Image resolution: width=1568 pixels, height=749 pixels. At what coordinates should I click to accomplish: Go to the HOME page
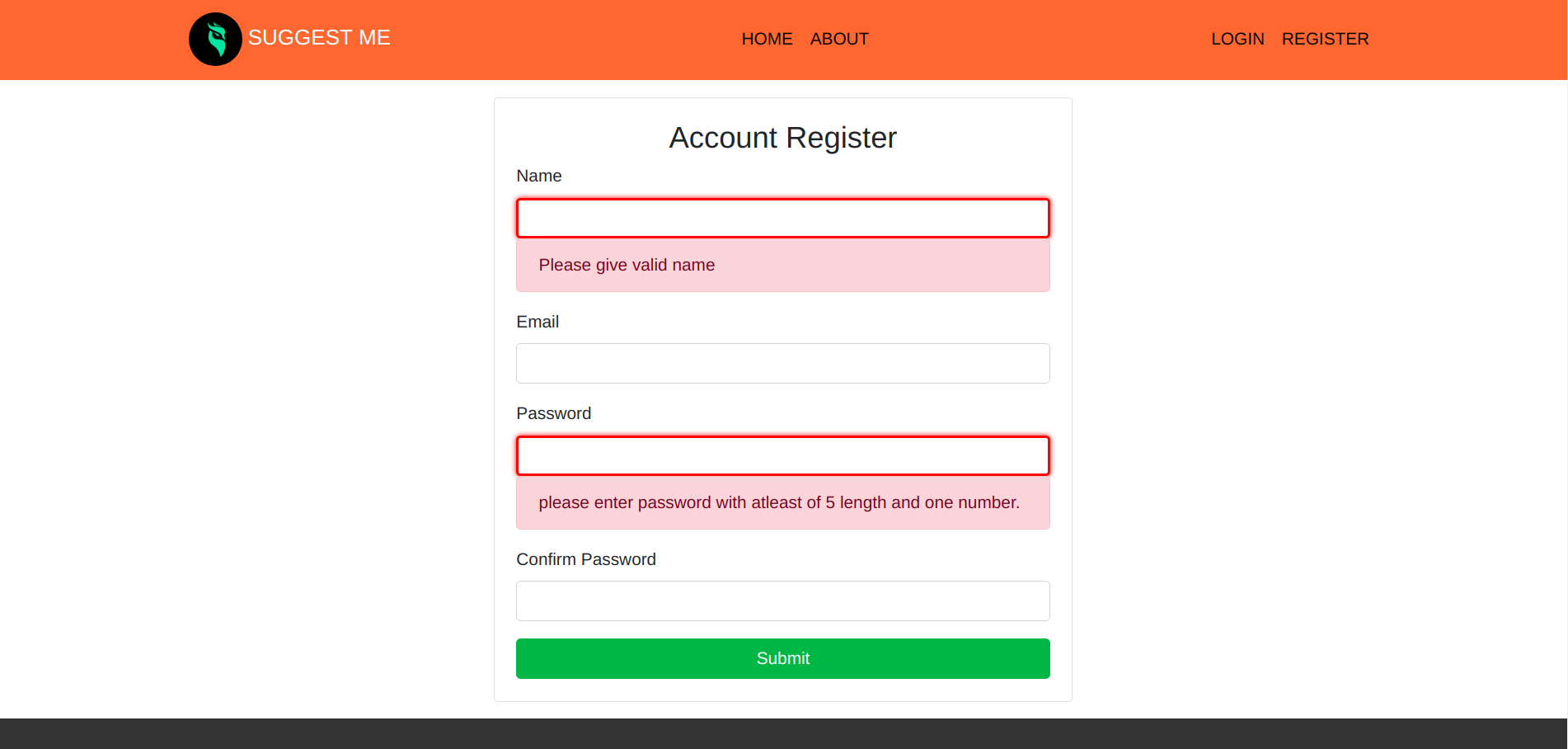tap(767, 39)
